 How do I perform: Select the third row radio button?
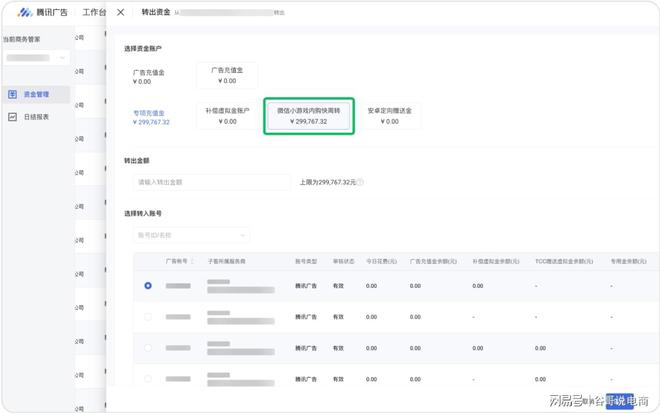click(148, 348)
